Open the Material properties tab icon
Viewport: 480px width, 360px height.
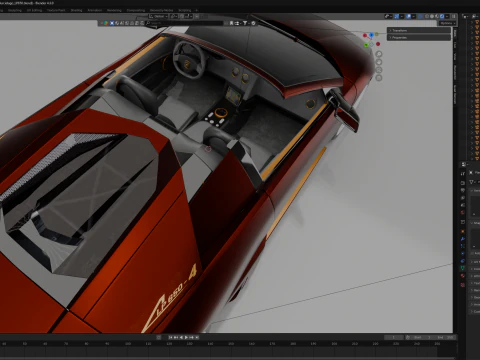pos(463,276)
